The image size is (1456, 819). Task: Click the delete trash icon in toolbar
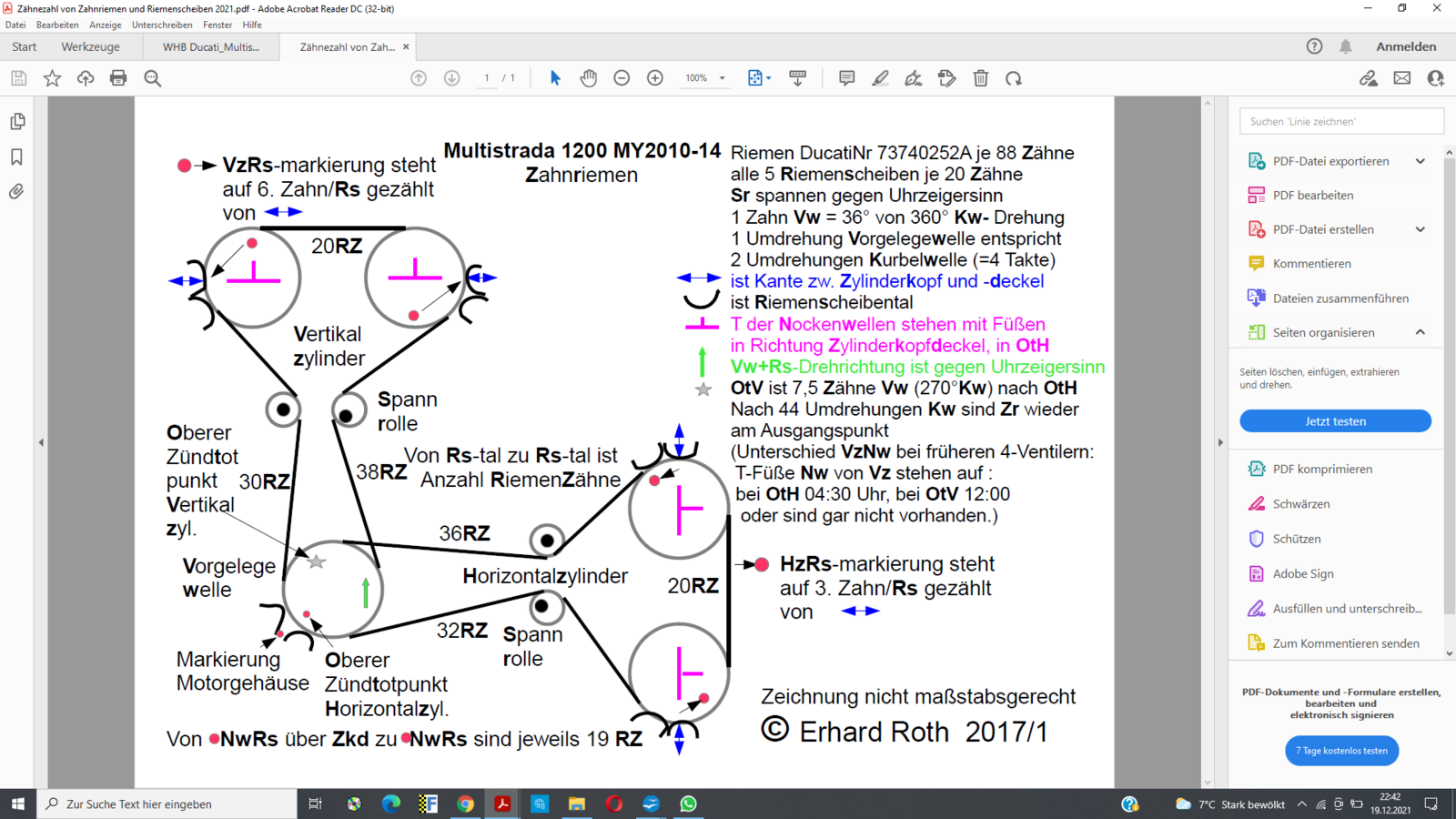[980, 78]
